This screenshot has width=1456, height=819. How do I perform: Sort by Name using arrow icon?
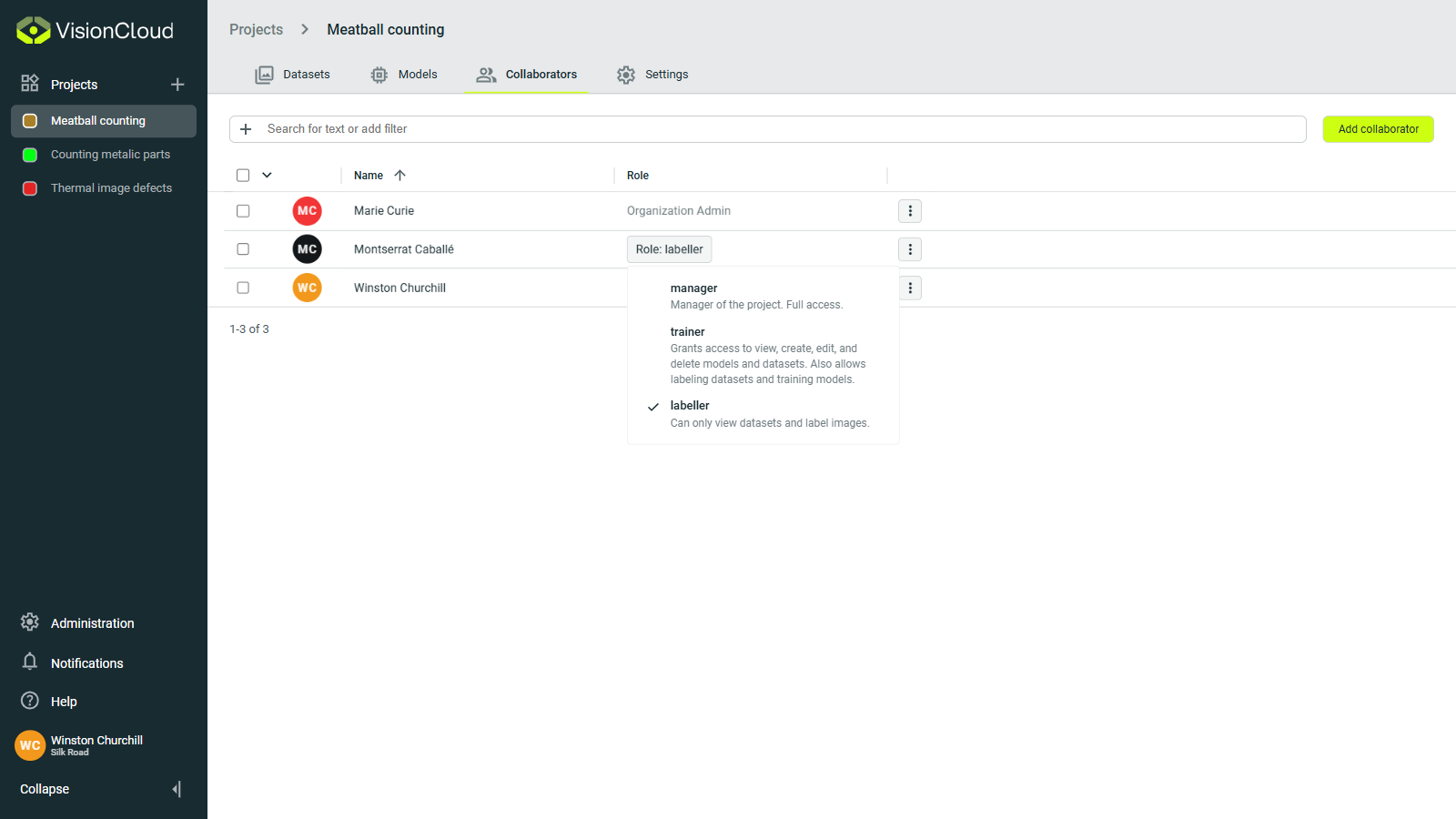(399, 176)
